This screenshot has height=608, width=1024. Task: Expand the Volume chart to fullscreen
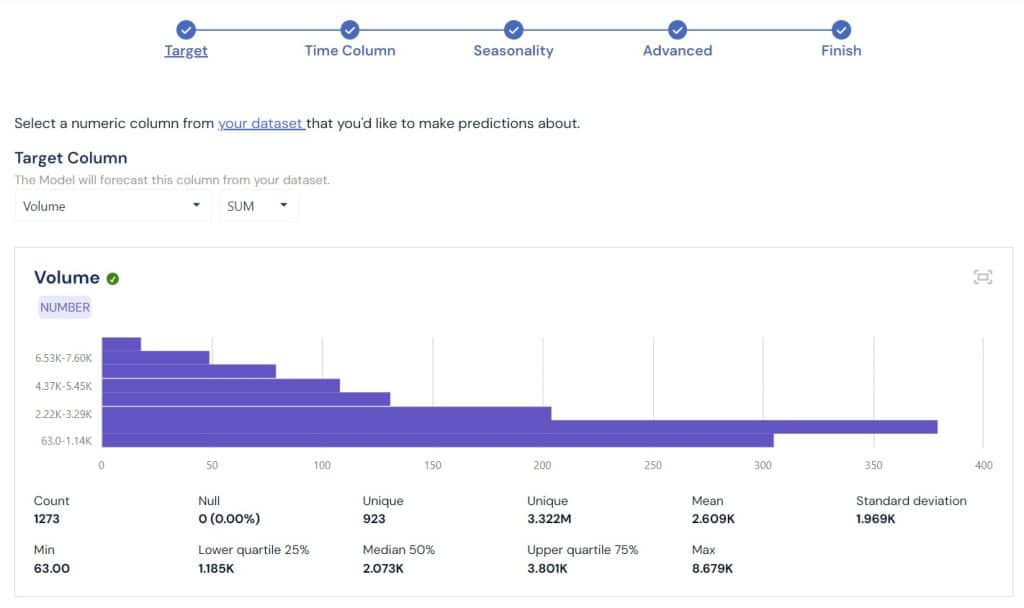[983, 277]
